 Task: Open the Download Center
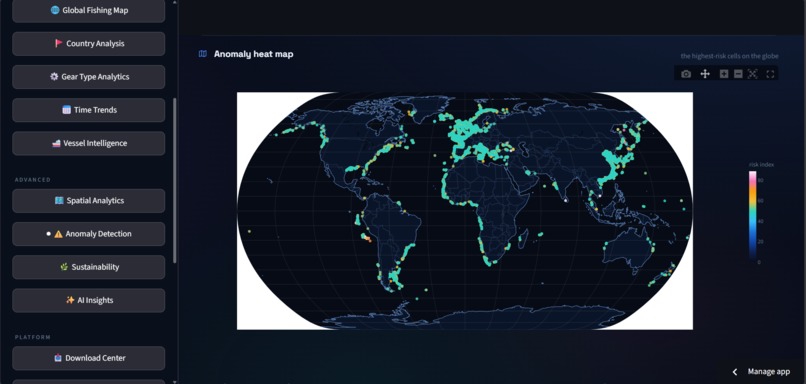point(88,358)
